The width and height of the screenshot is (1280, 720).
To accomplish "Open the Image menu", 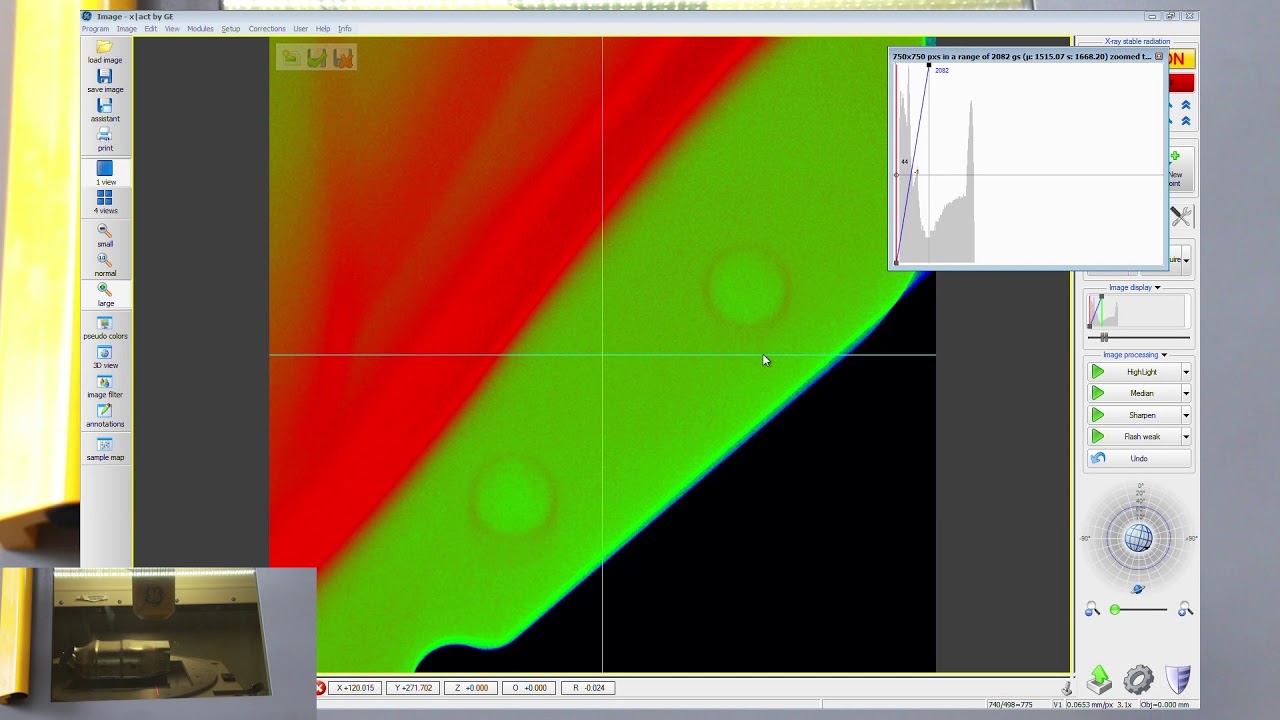I will click(126, 29).
